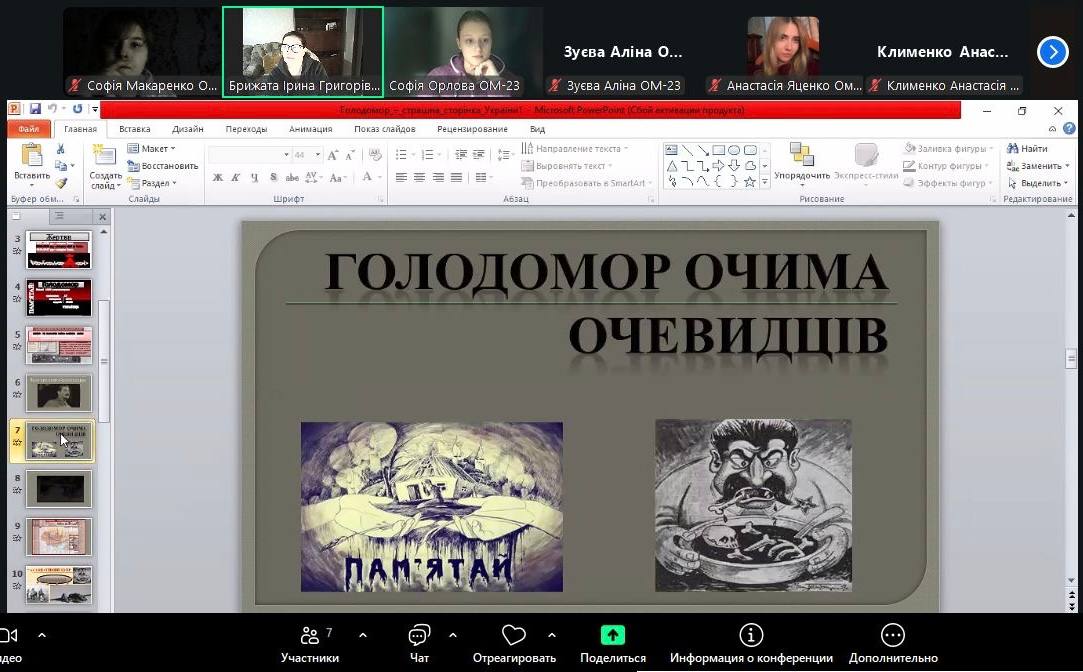The width and height of the screenshot is (1083, 672).
Task: Select slide 8 thumbnail in slide panel
Action: 58,488
